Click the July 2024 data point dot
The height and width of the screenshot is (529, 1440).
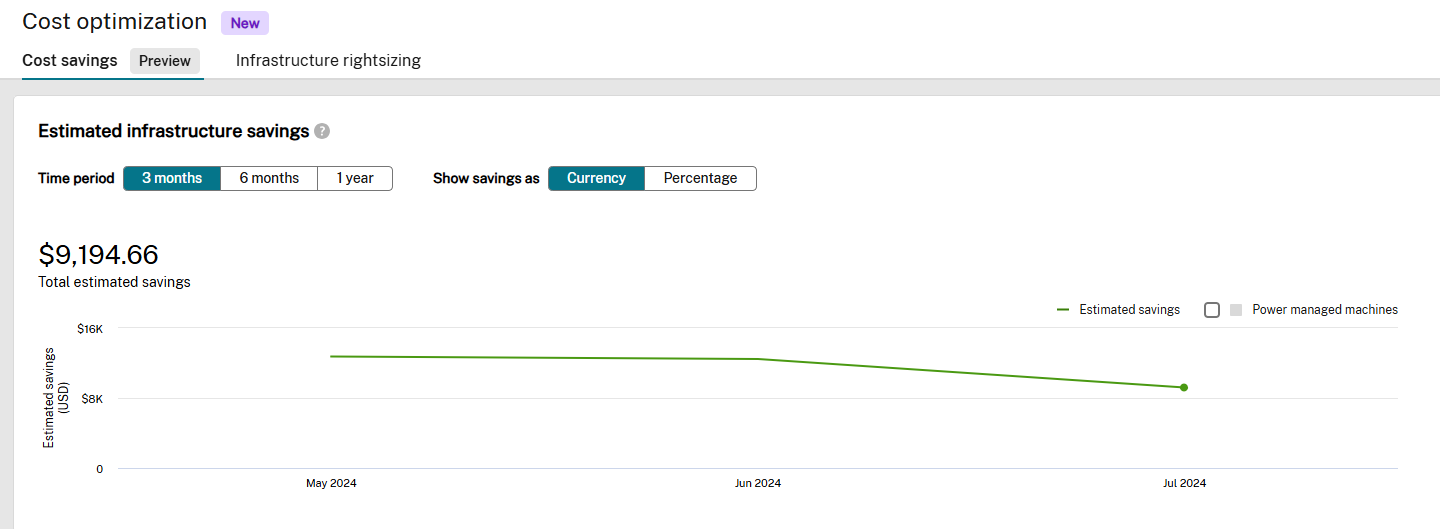(1184, 387)
